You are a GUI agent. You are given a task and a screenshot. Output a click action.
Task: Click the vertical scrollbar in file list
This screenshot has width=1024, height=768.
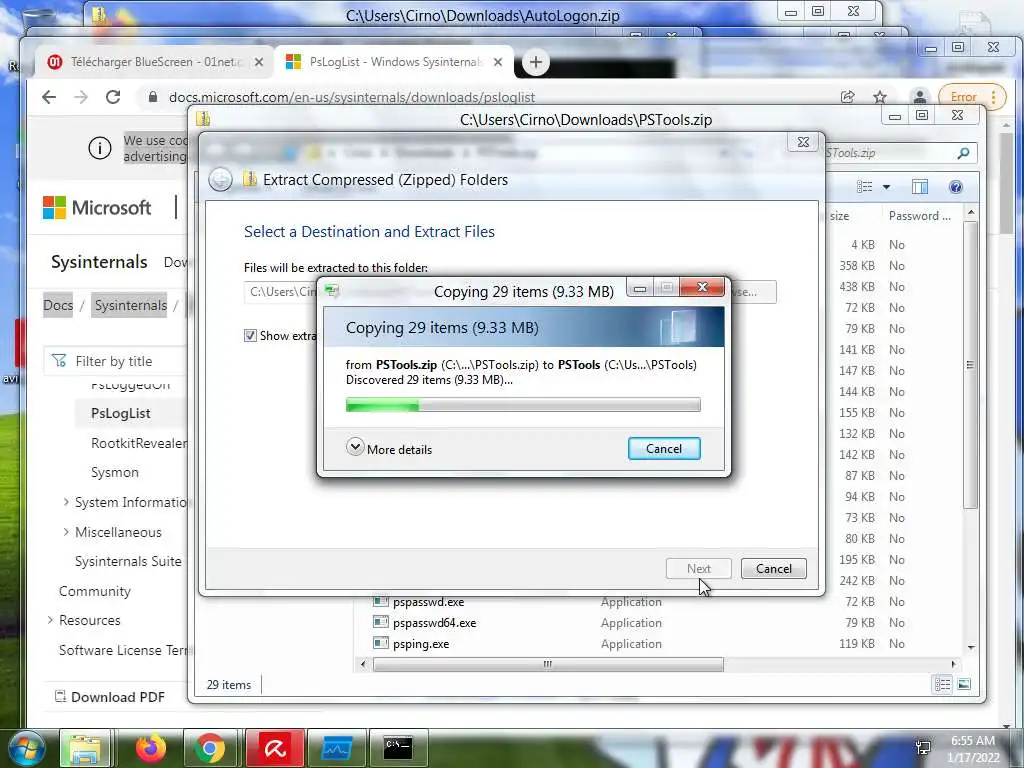pyautogui.click(x=970, y=364)
